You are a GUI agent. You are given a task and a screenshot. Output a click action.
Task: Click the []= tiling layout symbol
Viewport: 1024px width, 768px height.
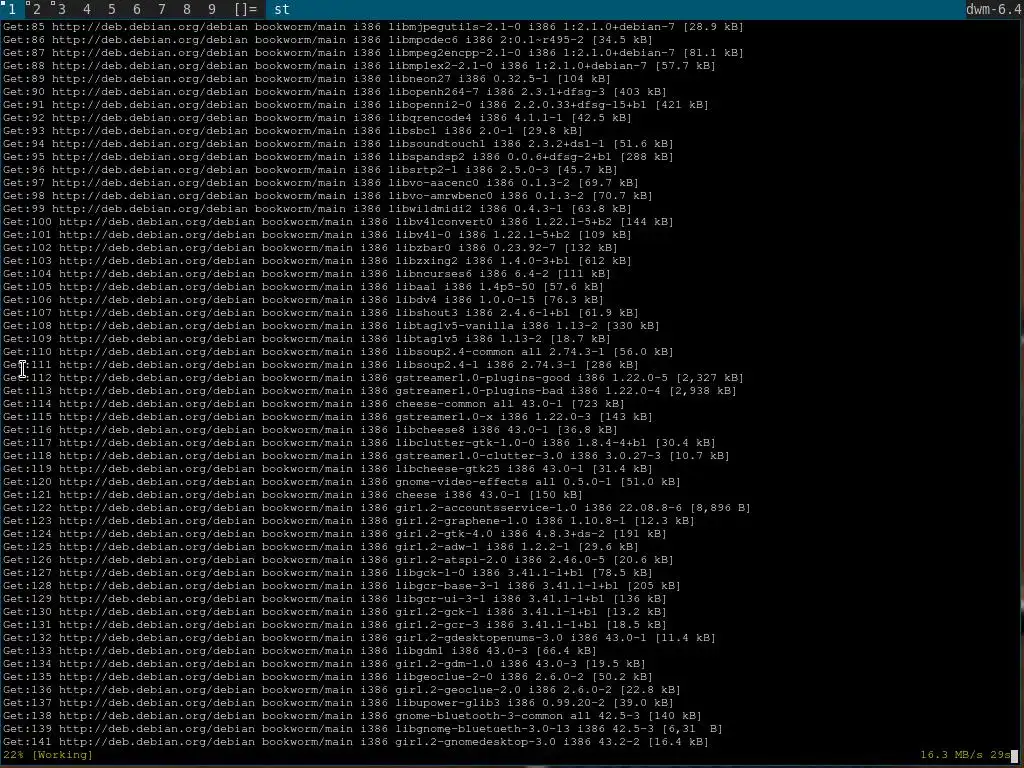tap(246, 9)
